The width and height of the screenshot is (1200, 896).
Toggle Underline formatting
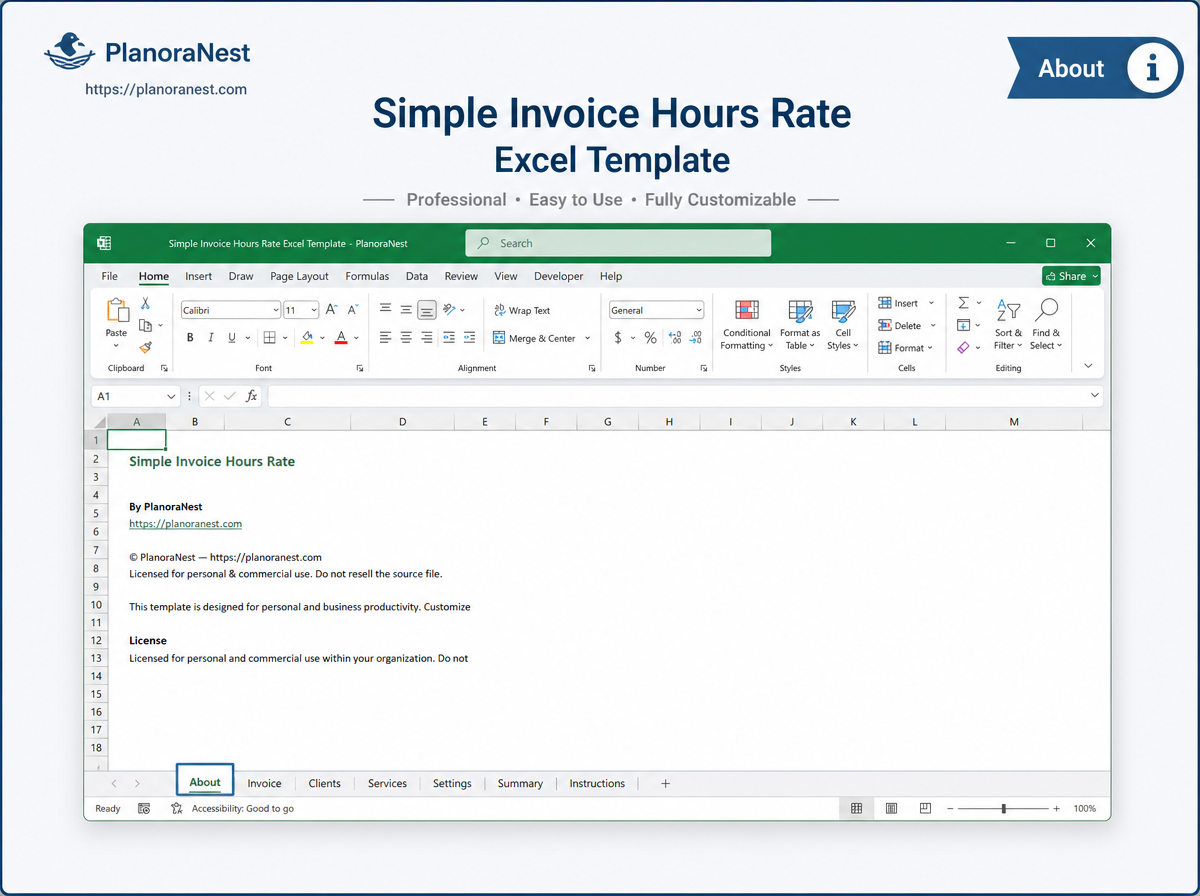point(232,338)
